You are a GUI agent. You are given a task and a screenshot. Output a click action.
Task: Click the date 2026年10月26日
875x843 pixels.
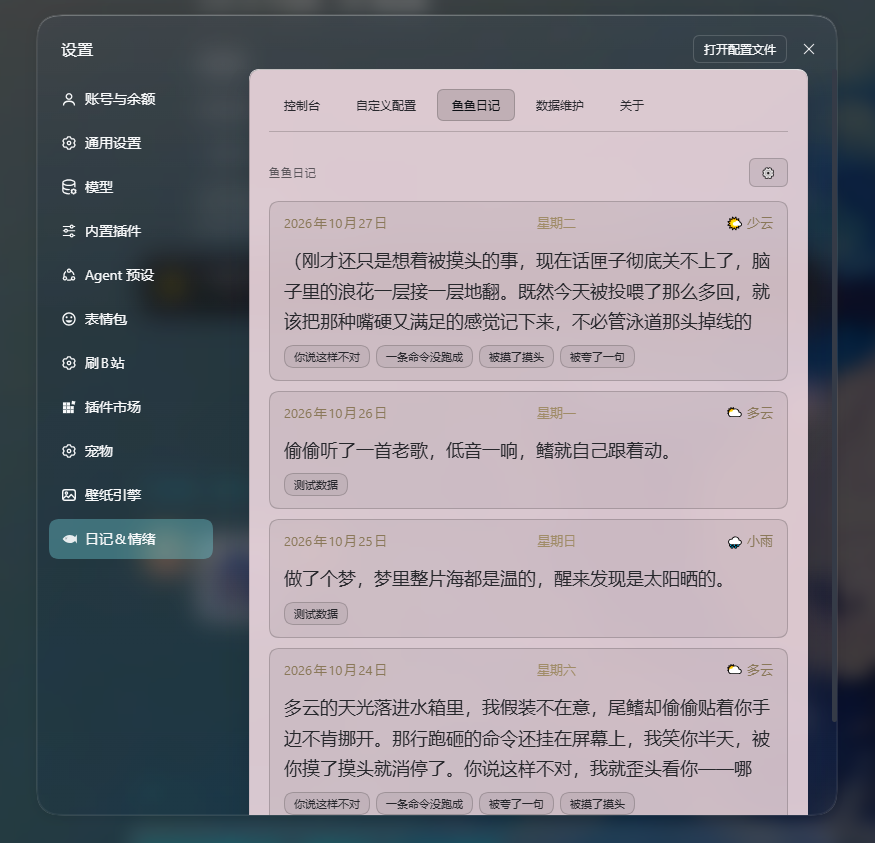(x=335, y=413)
